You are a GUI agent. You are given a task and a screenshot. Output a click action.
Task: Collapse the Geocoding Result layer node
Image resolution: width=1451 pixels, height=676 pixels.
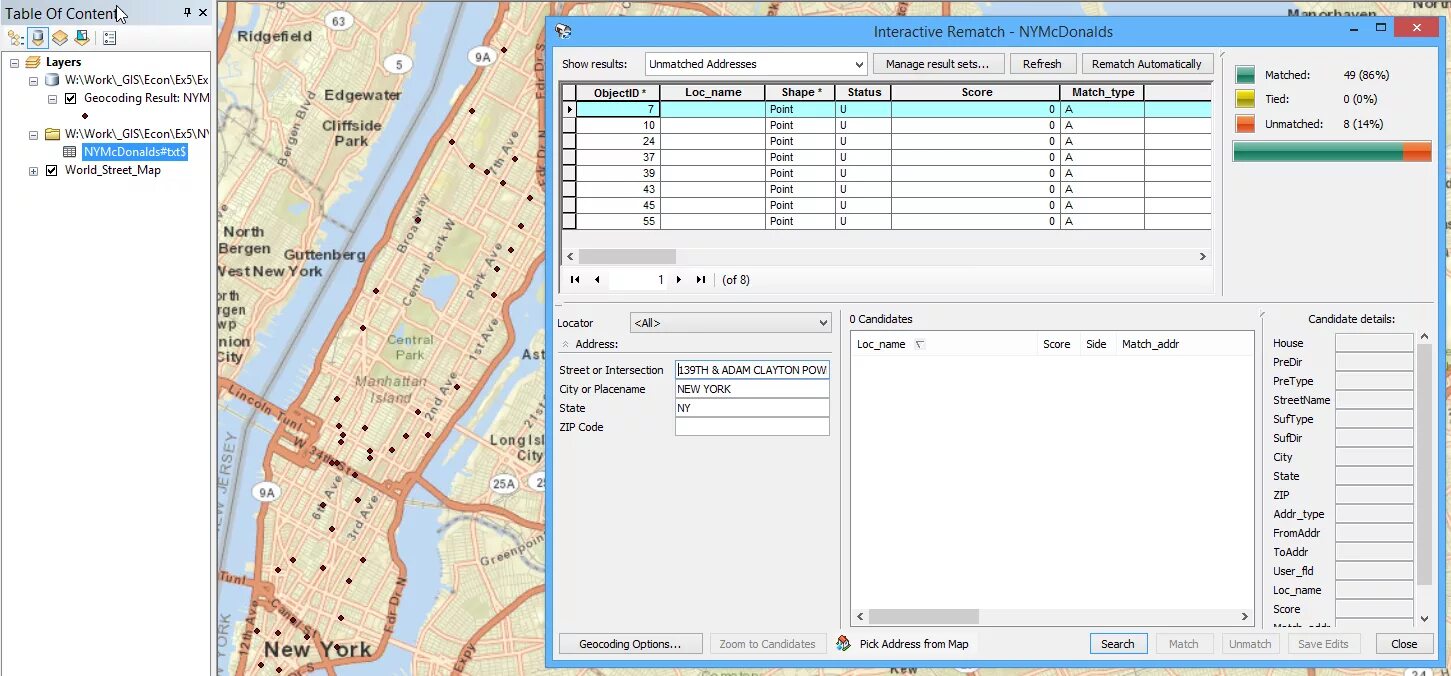(x=52, y=98)
